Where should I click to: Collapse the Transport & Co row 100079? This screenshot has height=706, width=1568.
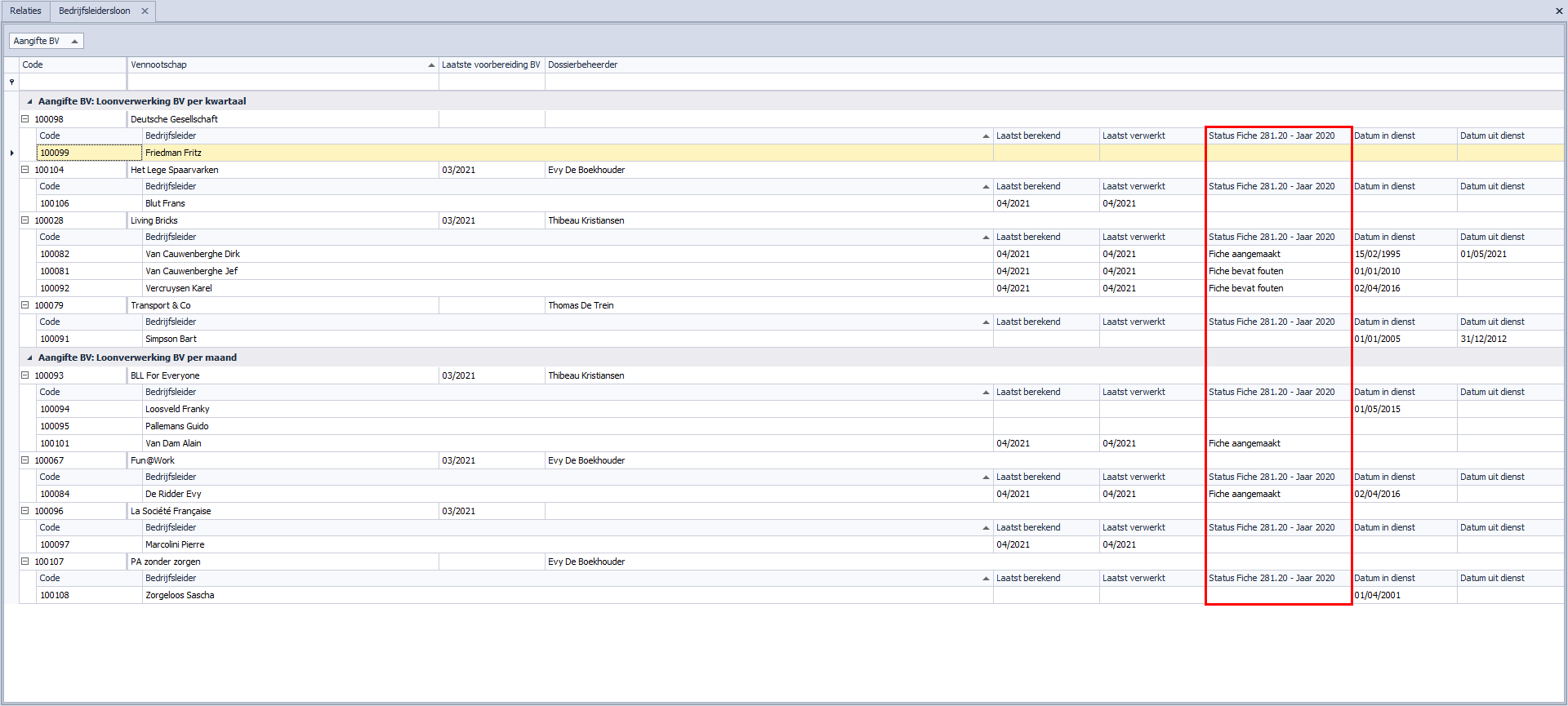click(25, 305)
